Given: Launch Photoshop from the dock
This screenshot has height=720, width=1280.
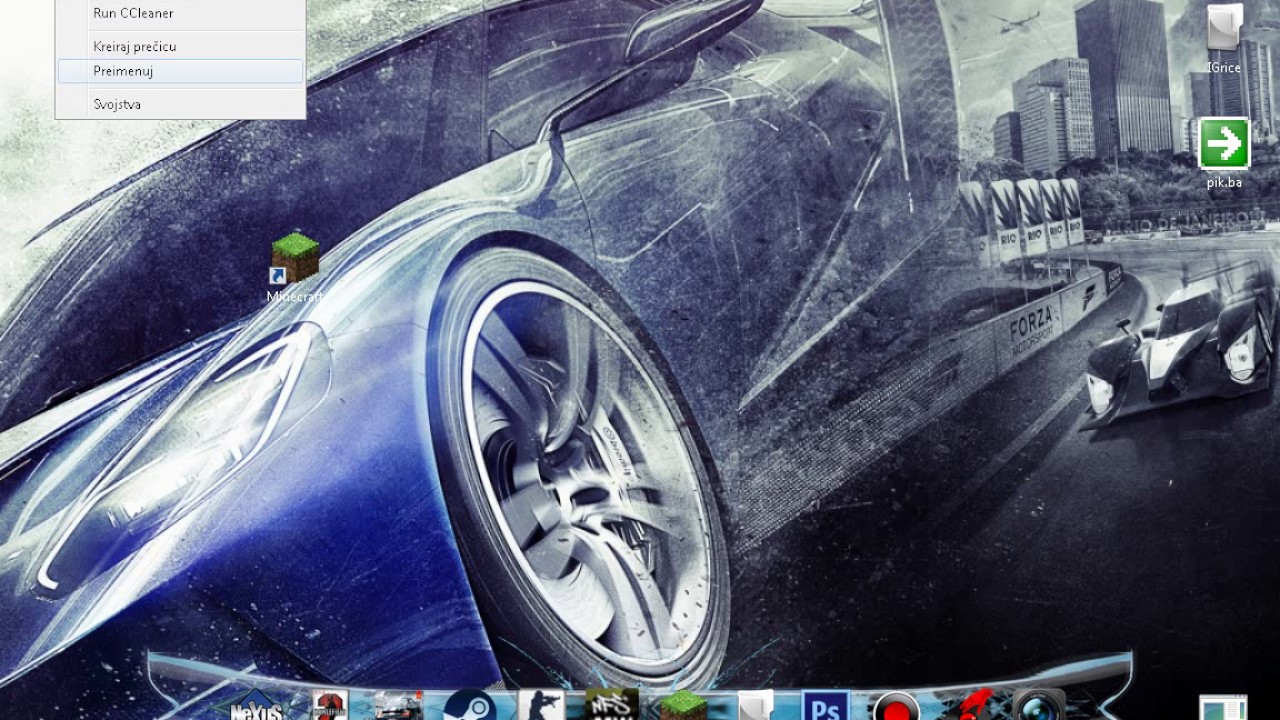Looking at the screenshot, I should (826, 705).
